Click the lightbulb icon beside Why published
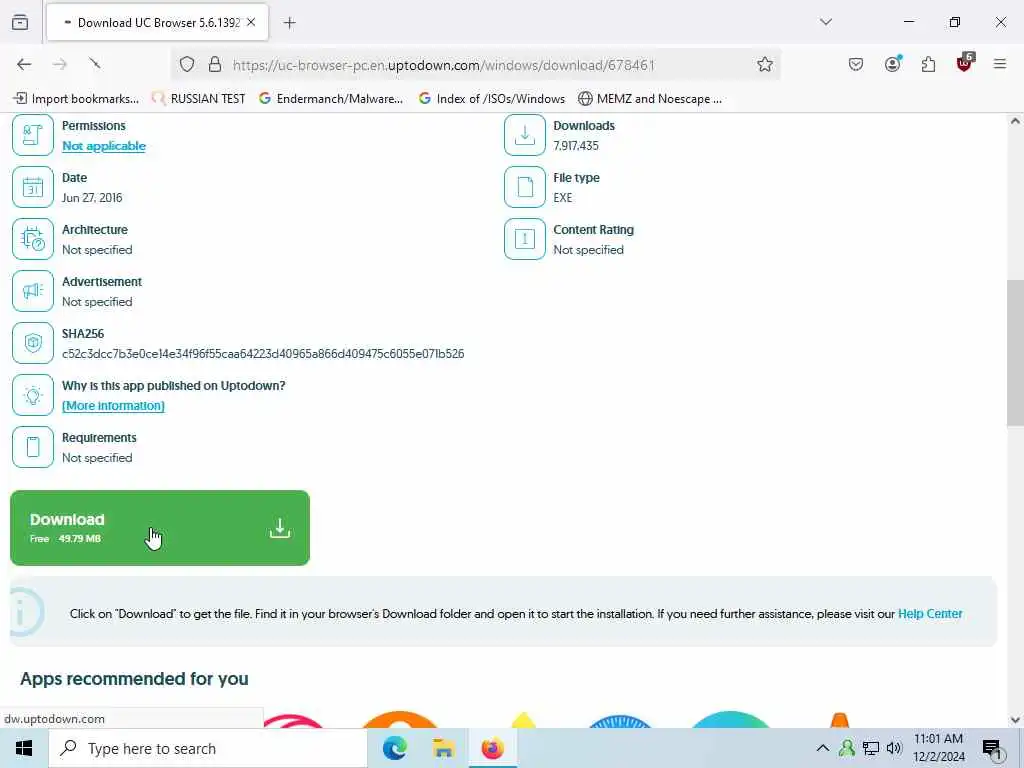This screenshot has height=768, width=1024. 33,395
